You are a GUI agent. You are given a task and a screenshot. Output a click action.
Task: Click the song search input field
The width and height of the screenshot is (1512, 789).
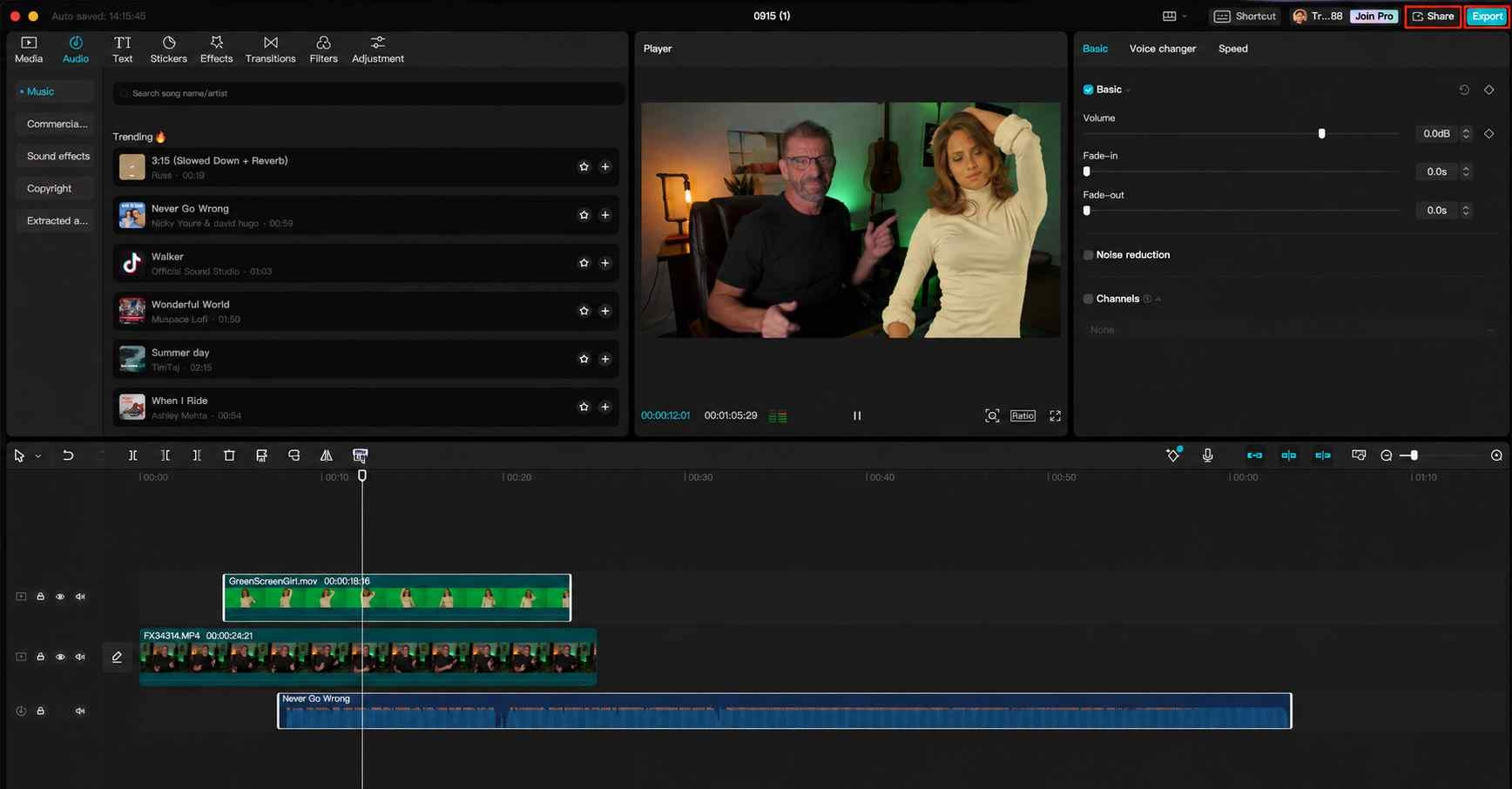click(368, 93)
